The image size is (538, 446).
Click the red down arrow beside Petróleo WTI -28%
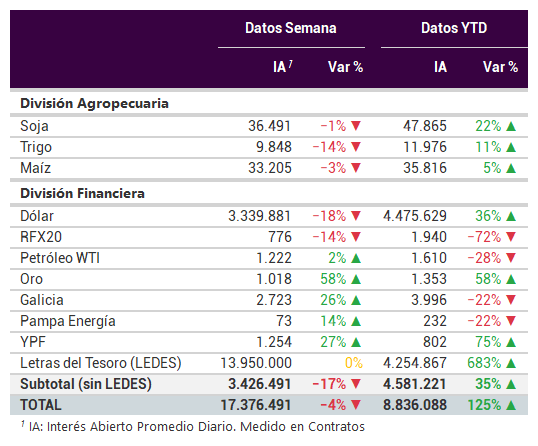(511, 258)
